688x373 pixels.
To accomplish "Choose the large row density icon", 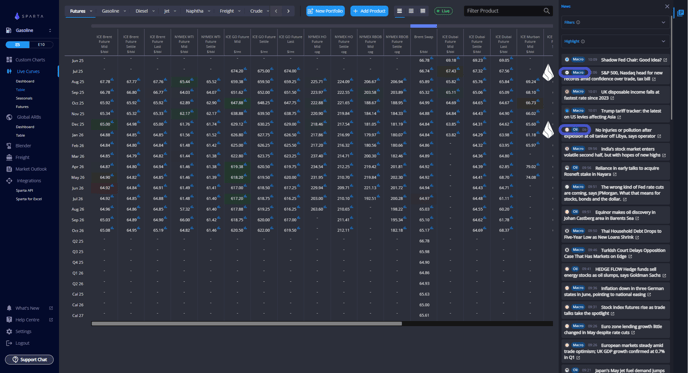I will [423, 11].
